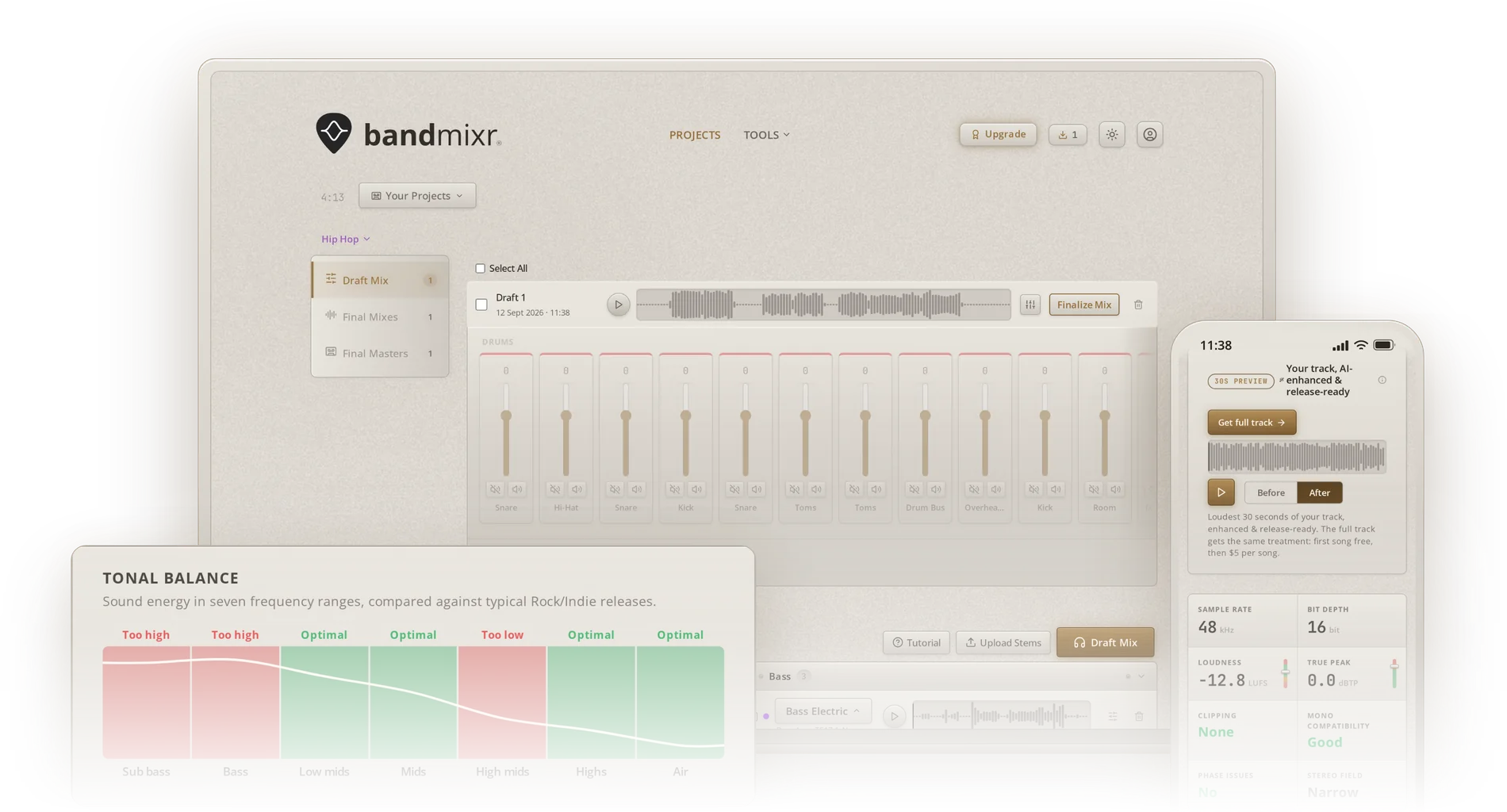Open the Bass Electric instrument dropdown

[x=823, y=711]
